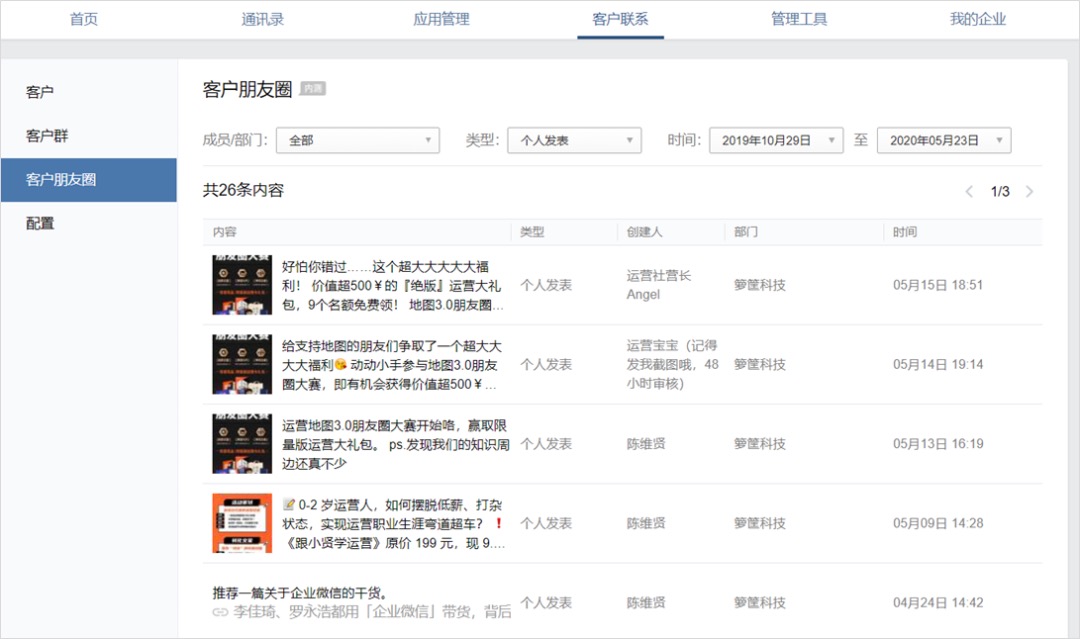Screen dimensions: 1080x639
Task: Click 内容 column header
Action: (x=225, y=232)
